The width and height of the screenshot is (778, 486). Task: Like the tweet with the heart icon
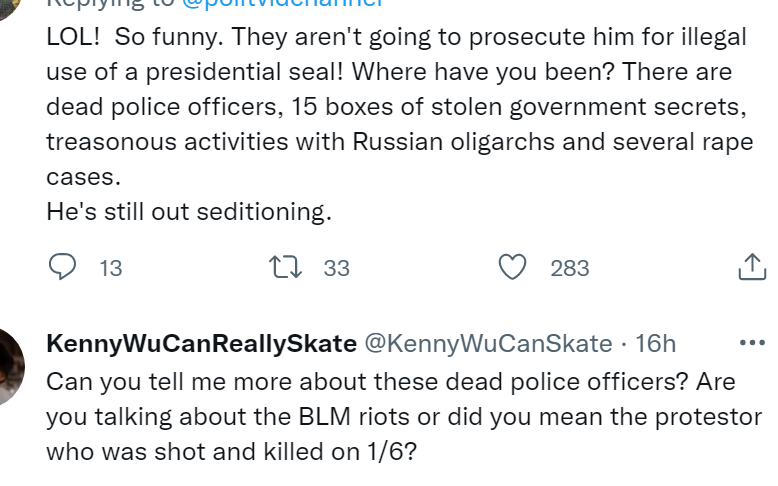(x=513, y=267)
